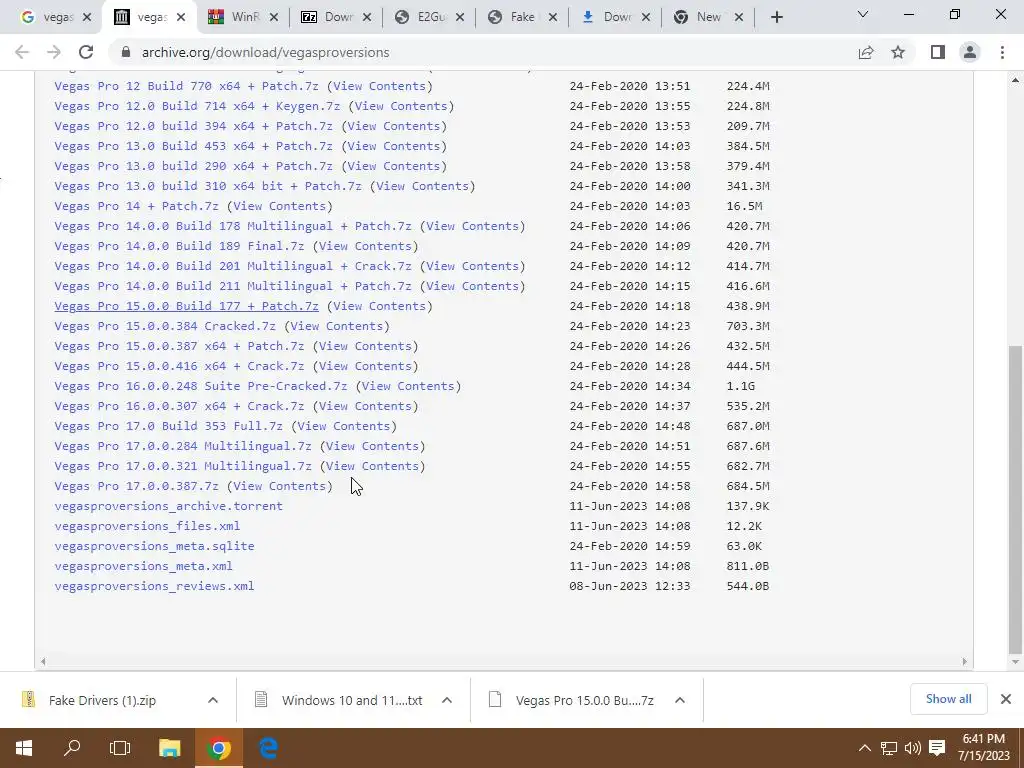Click the padlock site info icon

click(125, 52)
